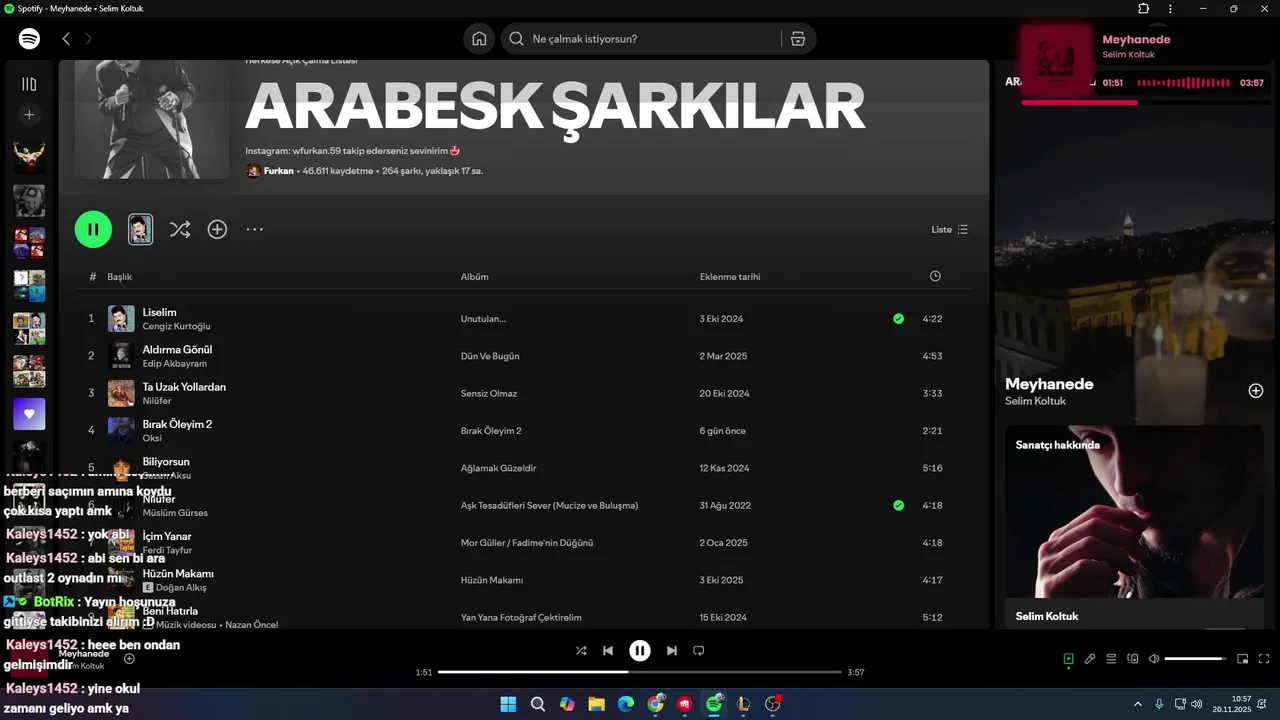Screen dimensions: 1280x720
Task: Open the Home page button
Action: pos(479,39)
